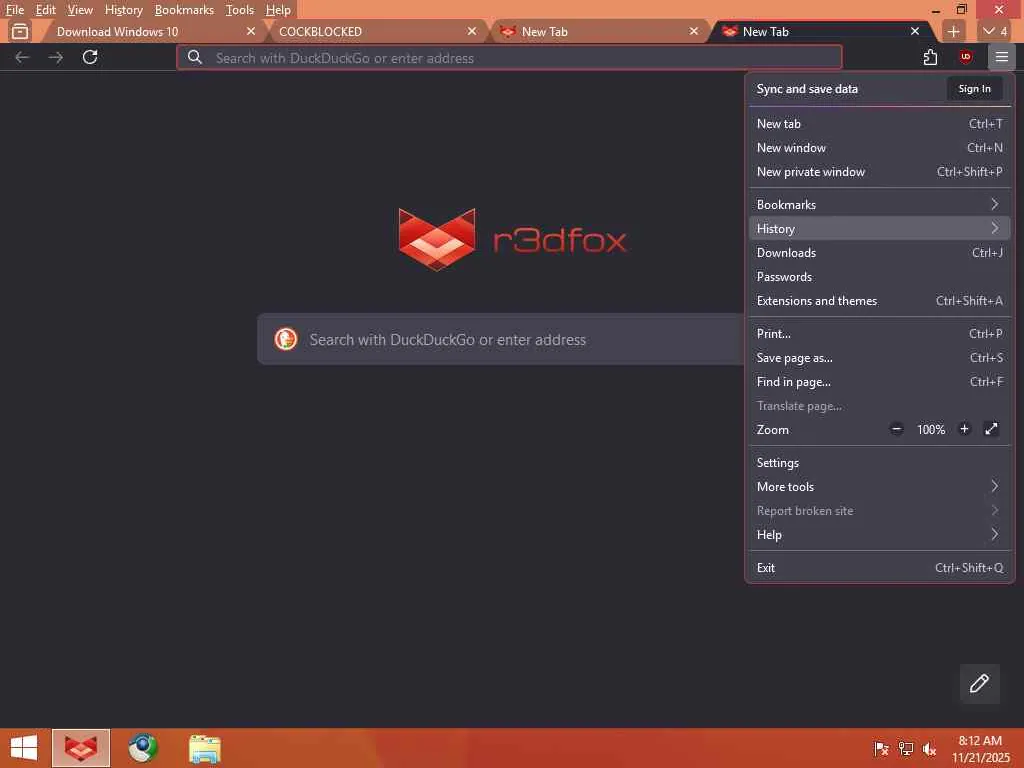1024x768 pixels.
Task: Click the network tray icon
Action: click(905, 749)
